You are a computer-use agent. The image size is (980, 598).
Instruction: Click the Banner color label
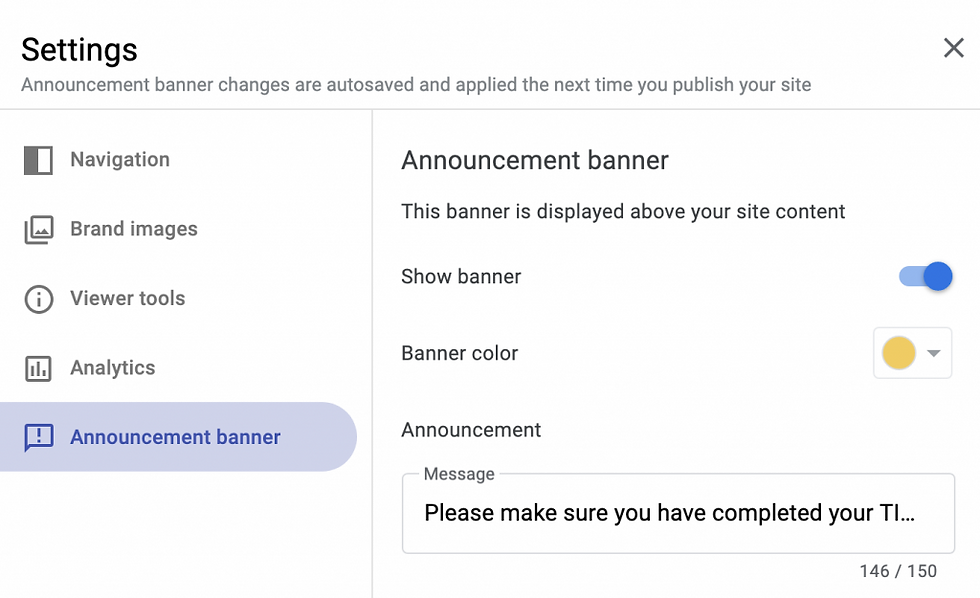click(x=459, y=353)
